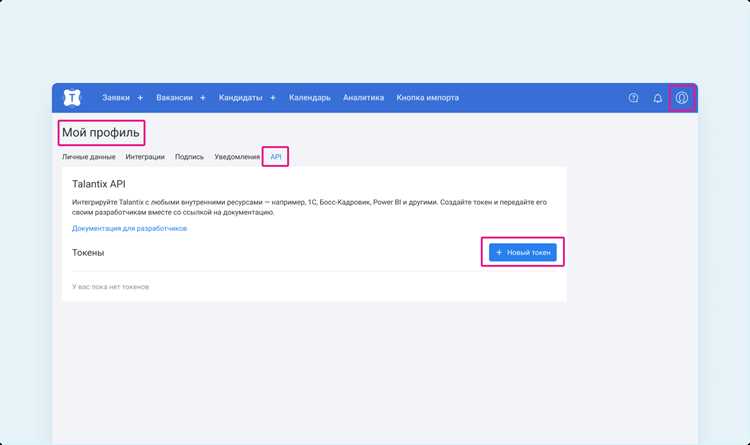
Task: Open the Вакансии menu item
Action: click(x=174, y=98)
